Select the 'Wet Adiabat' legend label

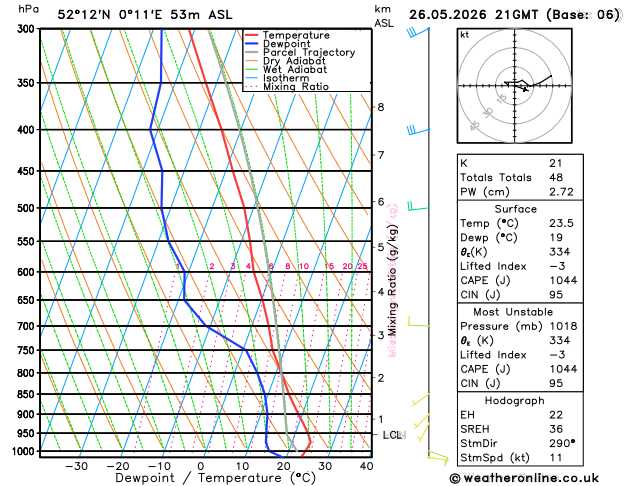coord(295,69)
